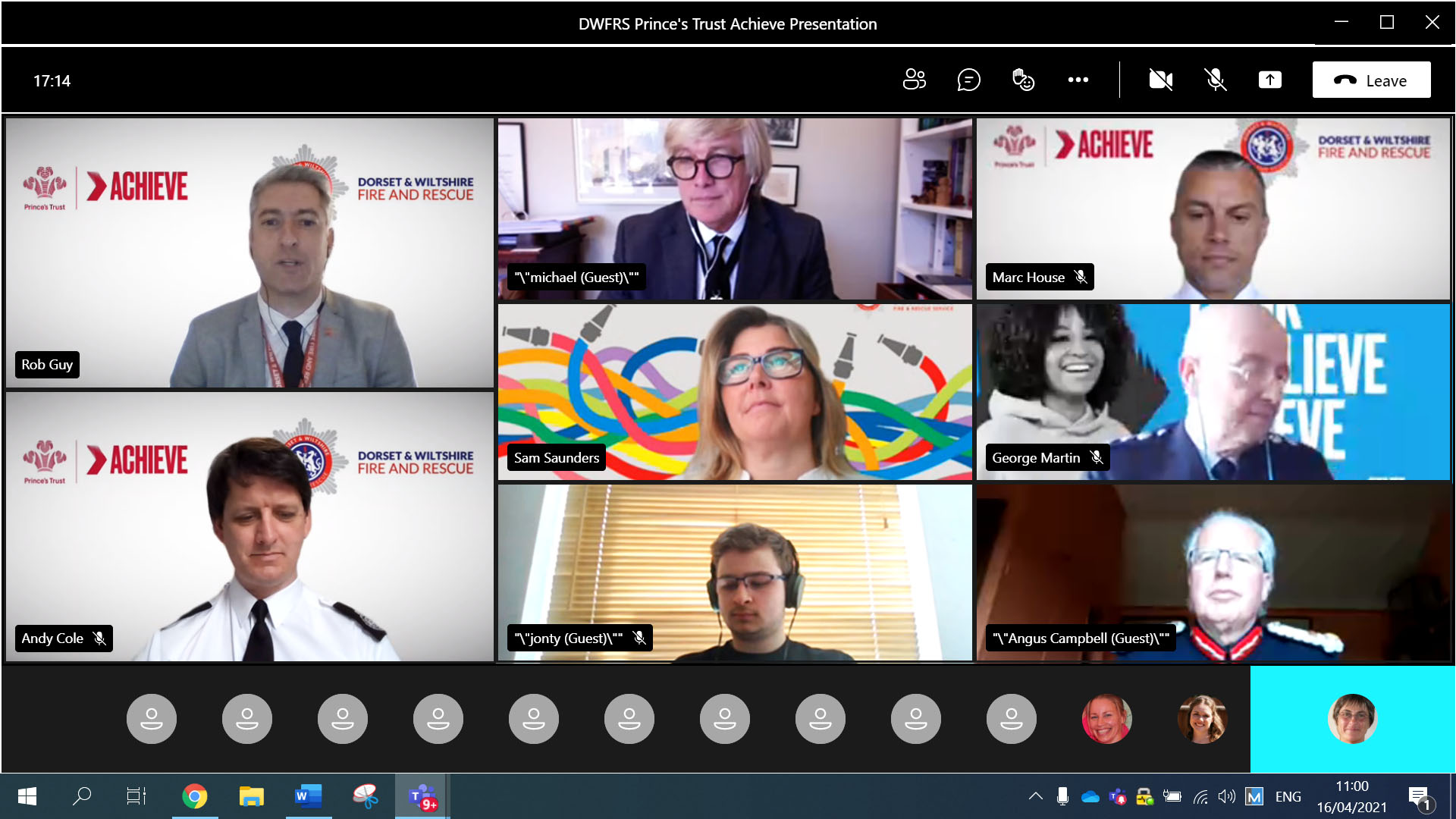Viewport: 1456px width, 819px height.
Task: Open the ENG language selector
Action: pos(1288,796)
